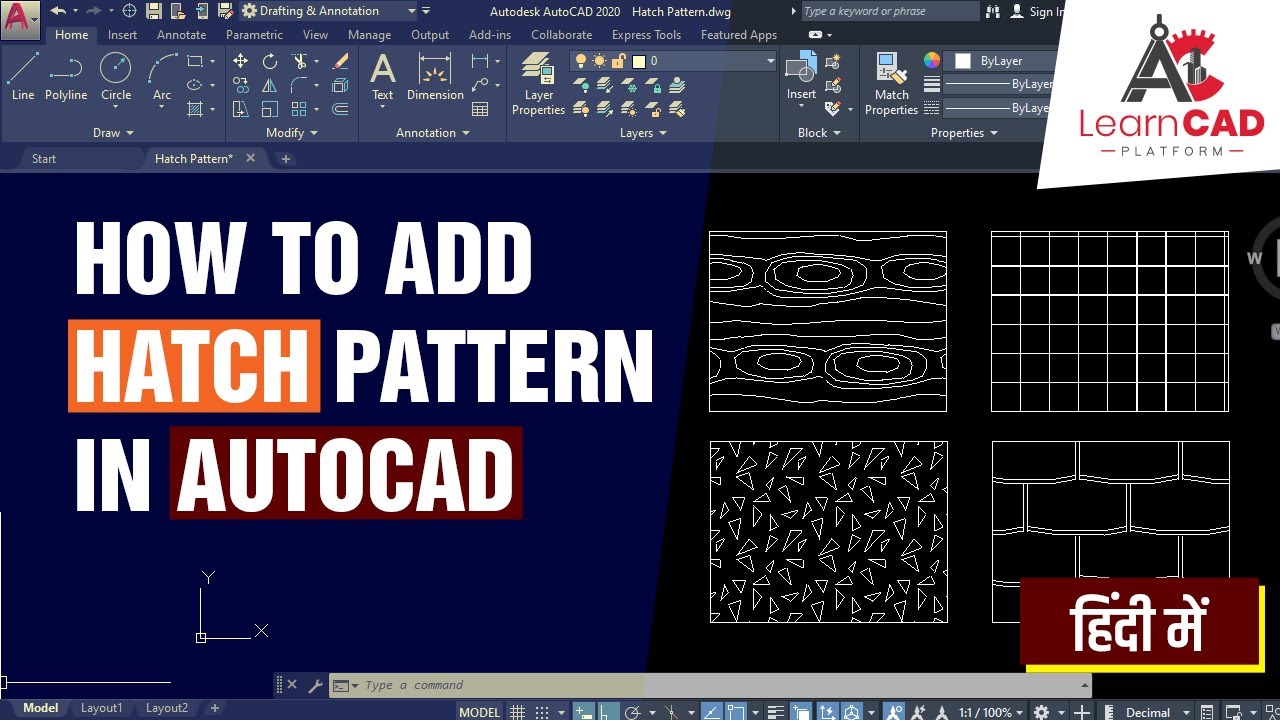This screenshot has height=720, width=1280.
Task: Toggle layer 0 on/off lightbulb
Action: click(581, 61)
